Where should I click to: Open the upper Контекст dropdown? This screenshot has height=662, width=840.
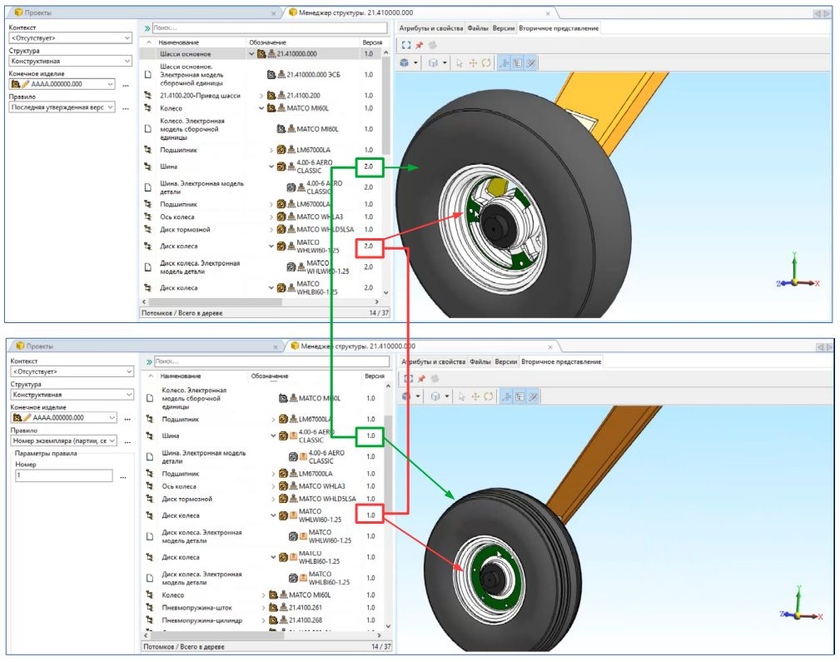(70, 38)
